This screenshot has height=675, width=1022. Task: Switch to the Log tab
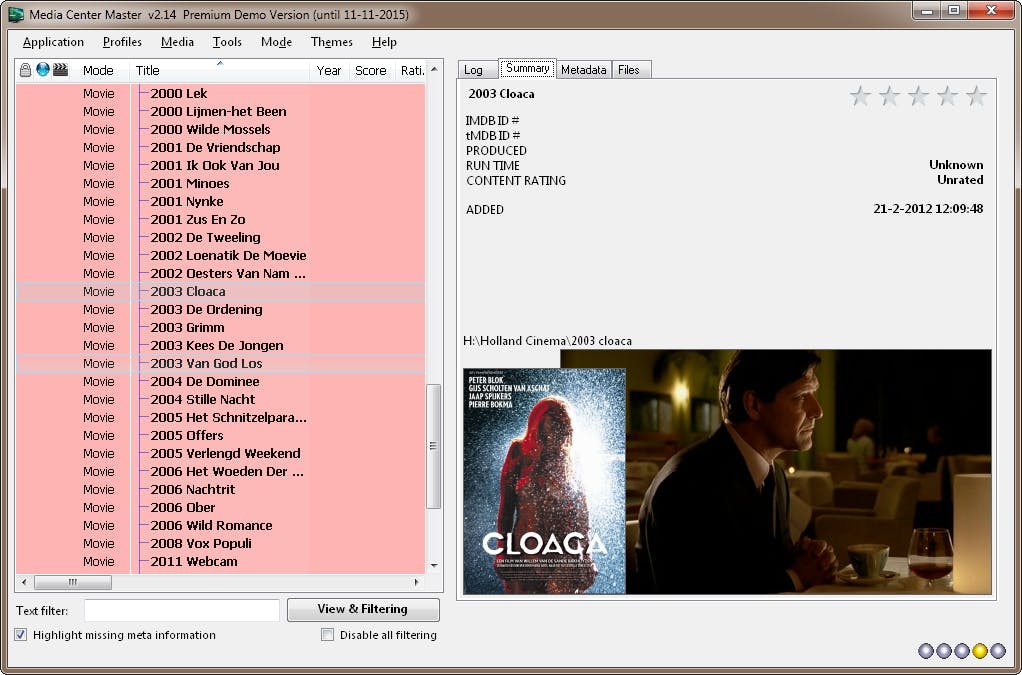pyautogui.click(x=478, y=70)
